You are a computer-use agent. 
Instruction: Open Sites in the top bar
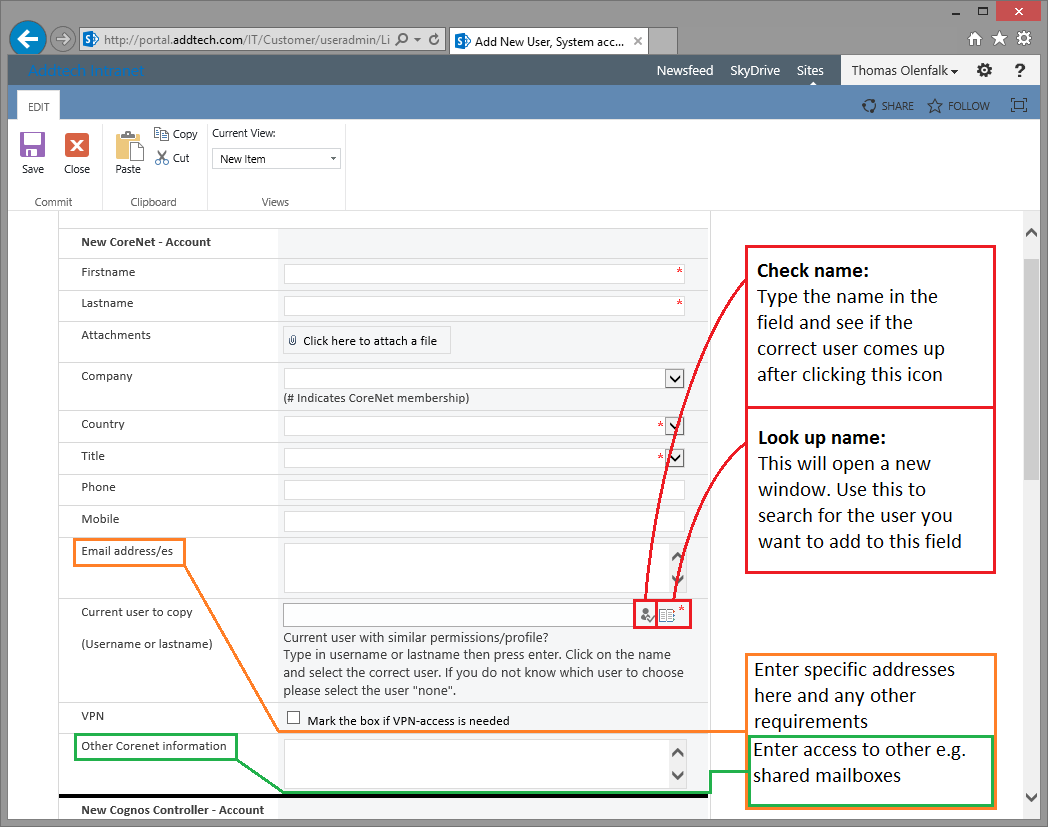pos(809,70)
